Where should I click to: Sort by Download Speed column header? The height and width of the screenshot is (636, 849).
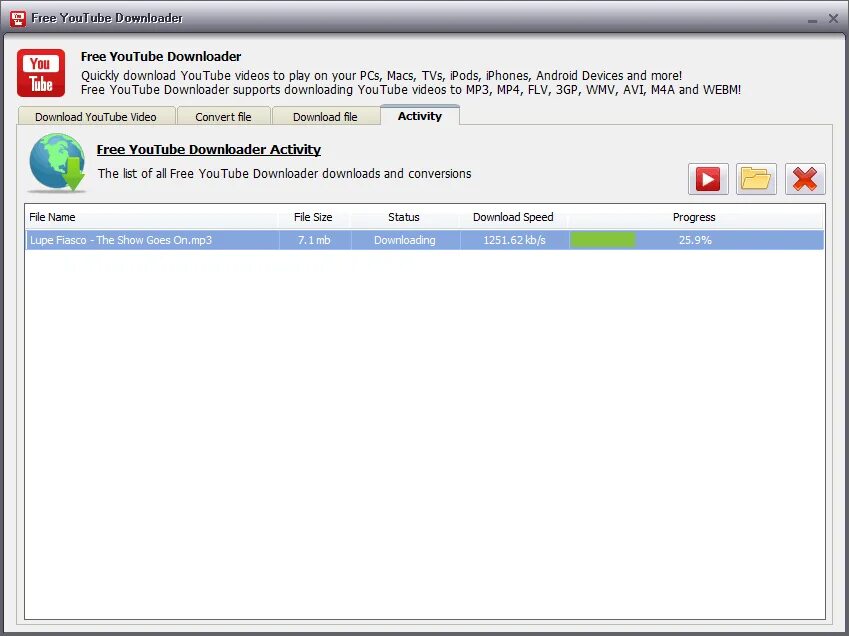point(513,217)
